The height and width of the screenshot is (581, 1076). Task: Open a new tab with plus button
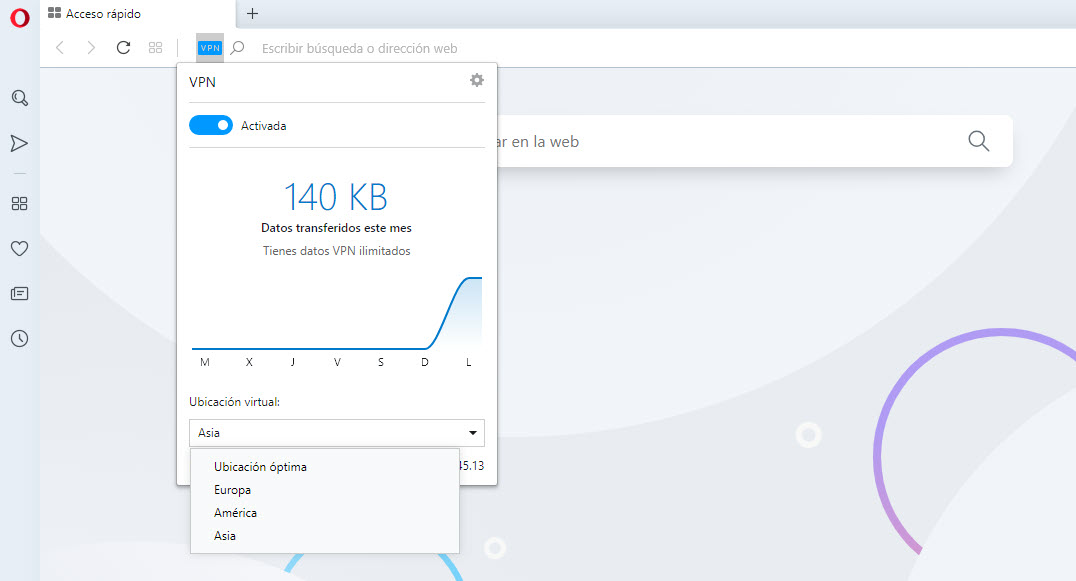[x=252, y=14]
